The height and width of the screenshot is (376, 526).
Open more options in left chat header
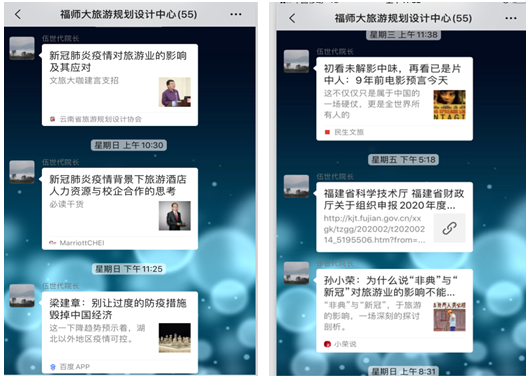click(236, 14)
